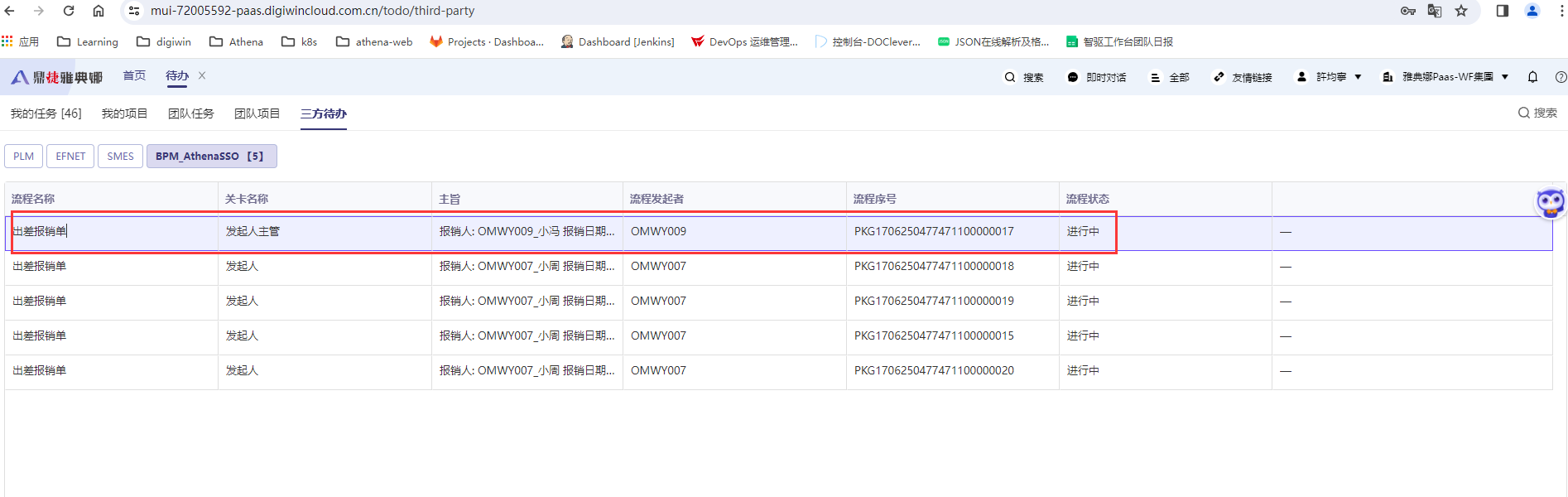
Task: Open the browser three-dot menu
Action: coord(1561,11)
